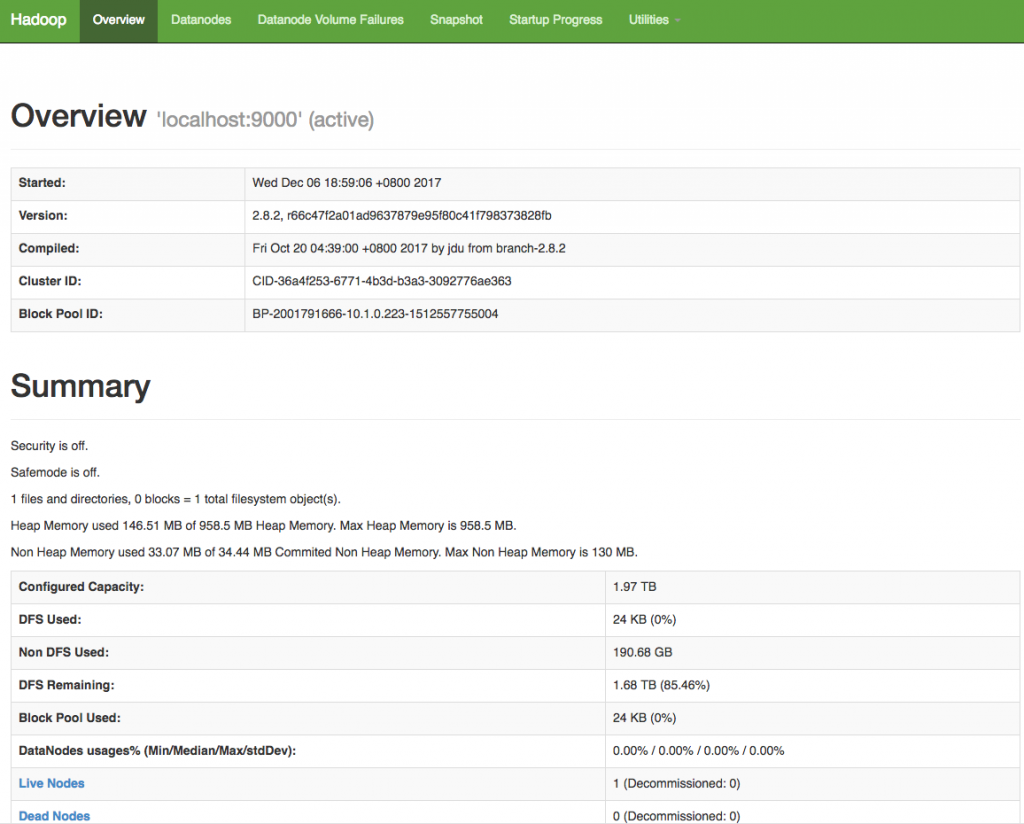Click the 'Block Pool ID:' row label
This screenshot has height=824, width=1024.
[x=60, y=313]
